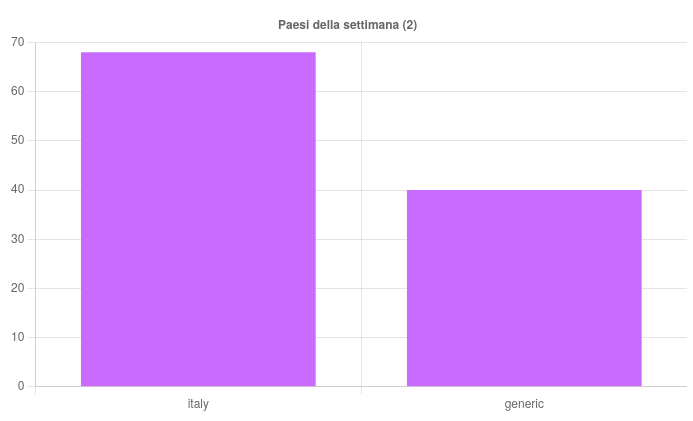This screenshot has height=421, width=693.
Task: Click the 0 y-axis tick label
Action: click(x=21, y=386)
